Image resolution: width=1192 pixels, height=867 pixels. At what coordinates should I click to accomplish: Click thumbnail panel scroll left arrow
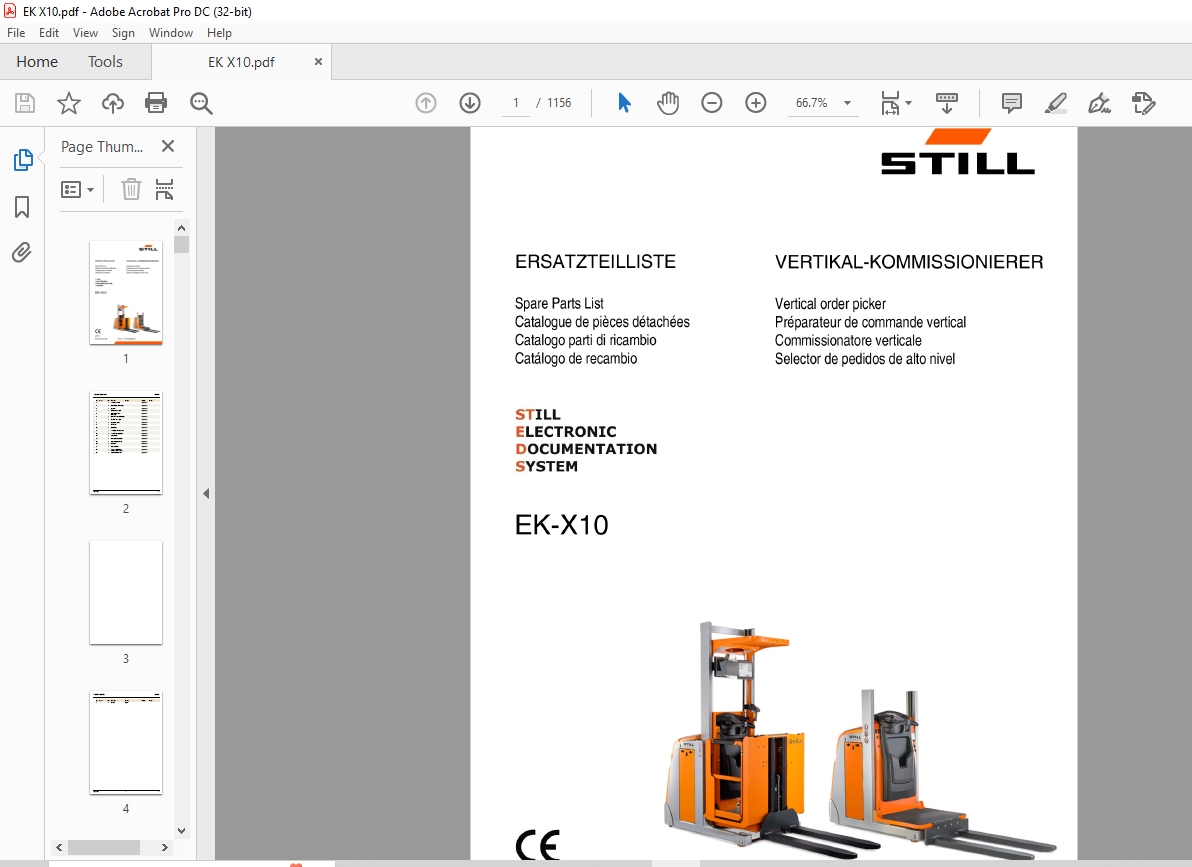59,847
